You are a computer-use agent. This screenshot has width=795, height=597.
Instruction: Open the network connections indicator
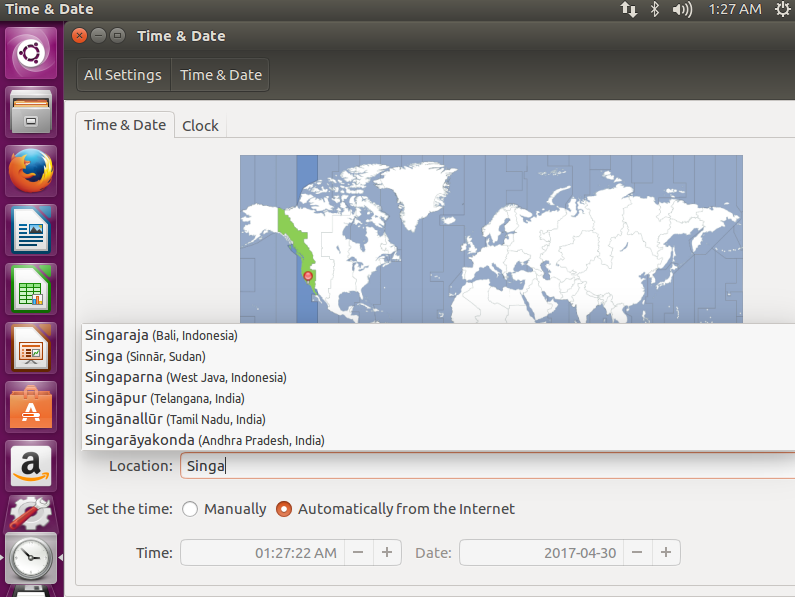[x=629, y=9]
